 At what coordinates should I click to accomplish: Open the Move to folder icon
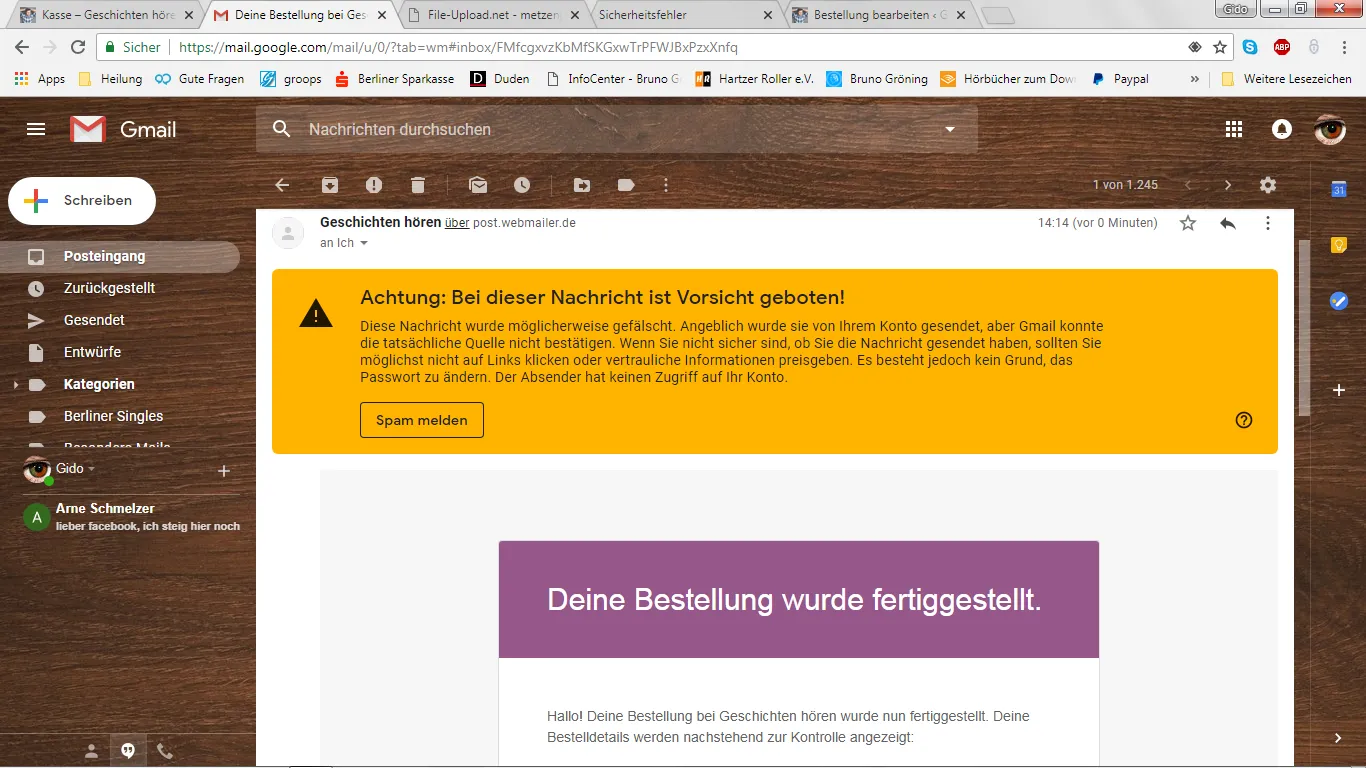click(x=582, y=185)
